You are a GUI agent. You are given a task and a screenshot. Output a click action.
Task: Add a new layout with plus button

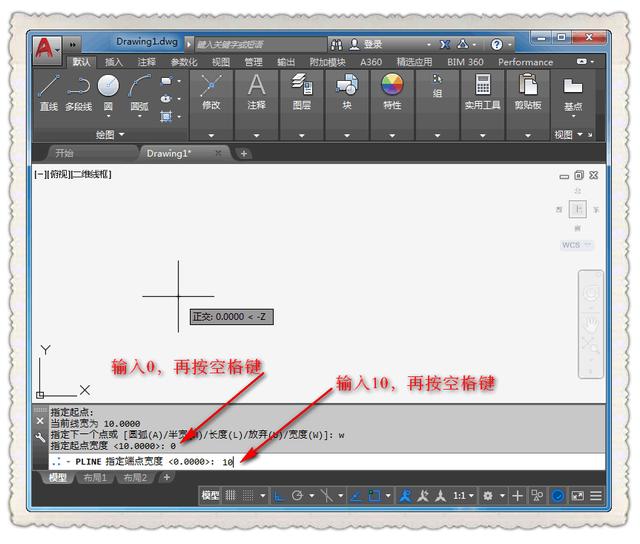166,477
